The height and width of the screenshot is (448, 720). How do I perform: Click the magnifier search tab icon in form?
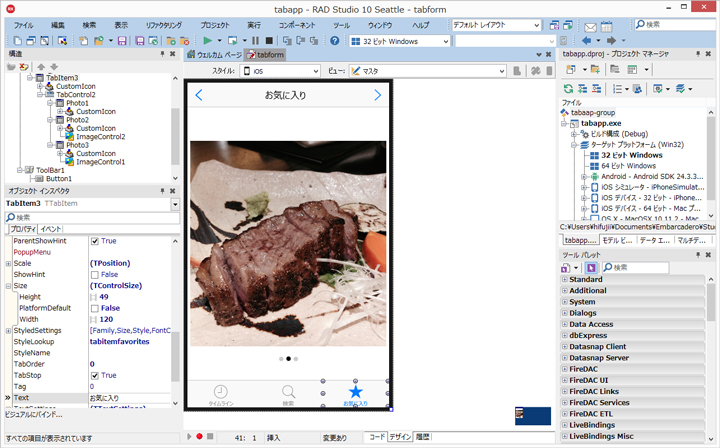(x=288, y=392)
